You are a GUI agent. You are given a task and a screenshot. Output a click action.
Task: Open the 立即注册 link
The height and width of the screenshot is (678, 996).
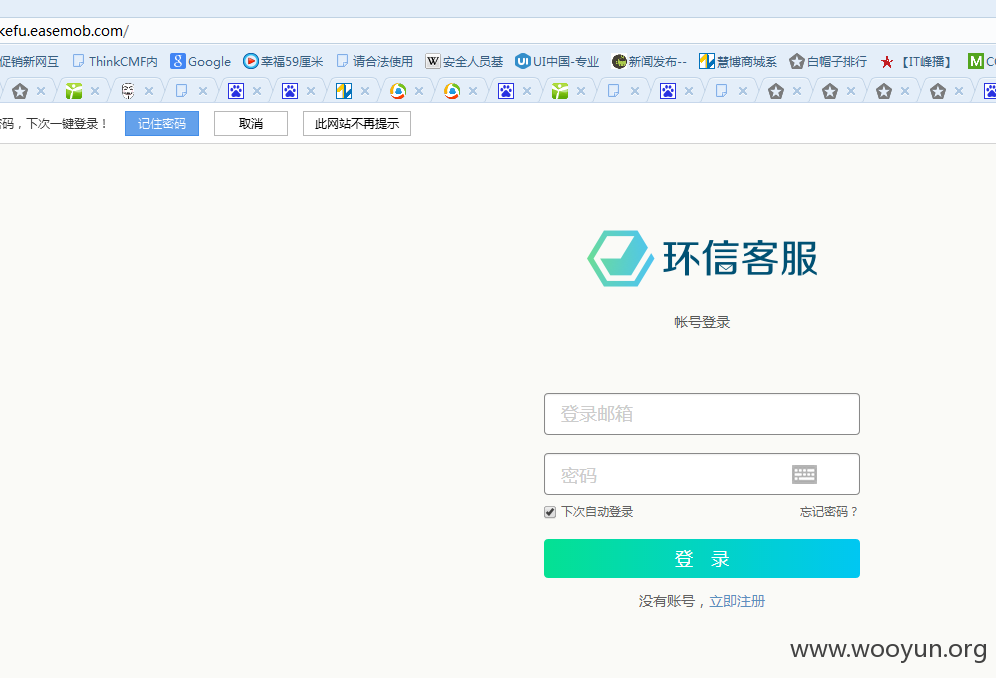(737, 601)
